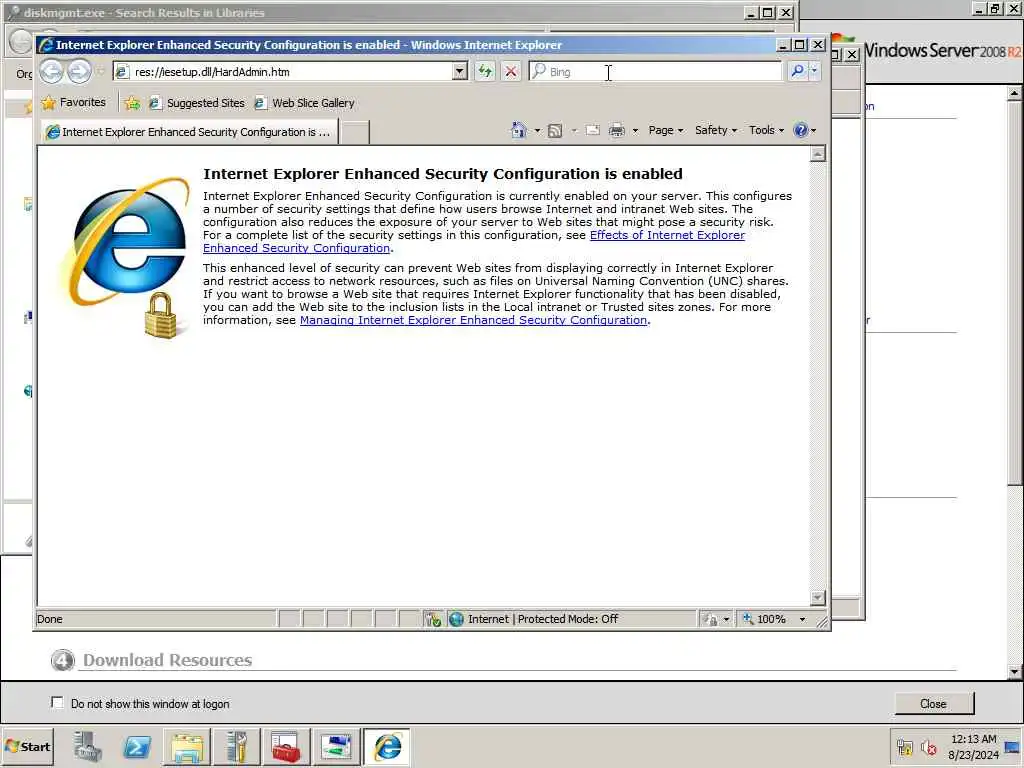Click the Start button

(27, 746)
